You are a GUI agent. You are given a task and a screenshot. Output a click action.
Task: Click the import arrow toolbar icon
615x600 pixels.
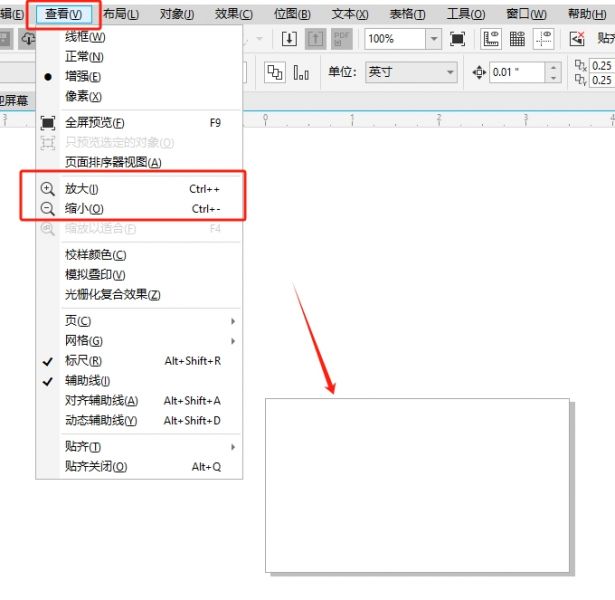coord(289,39)
